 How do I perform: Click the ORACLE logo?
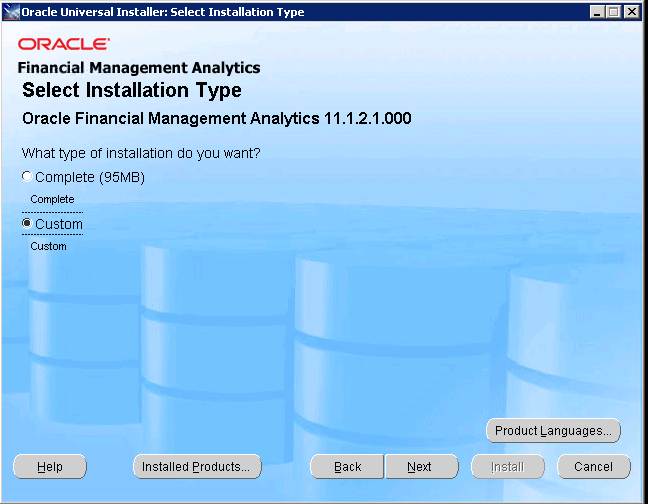[x=64, y=44]
